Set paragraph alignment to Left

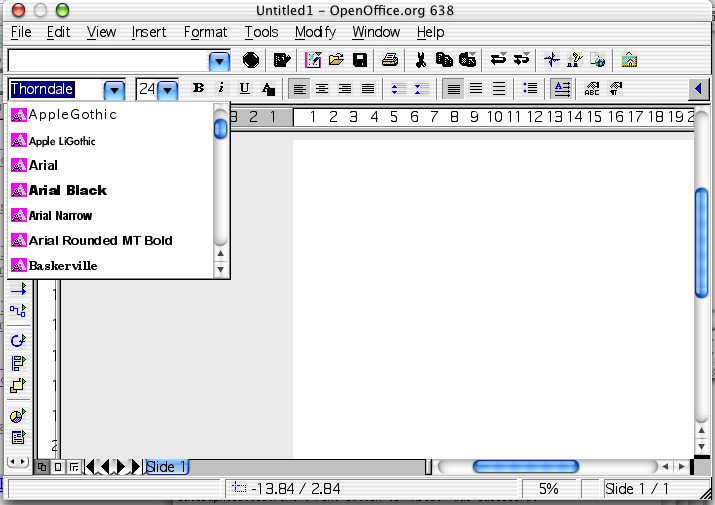click(x=299, y=89)
